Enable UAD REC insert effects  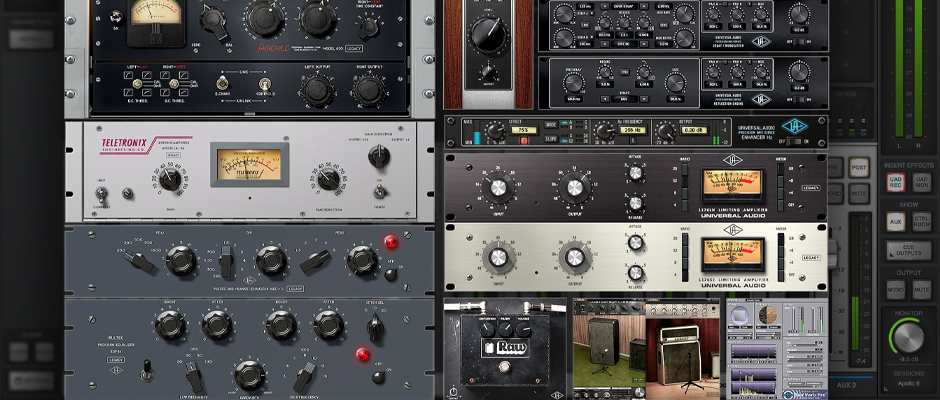pyautogui.click(x=896, y=182)
